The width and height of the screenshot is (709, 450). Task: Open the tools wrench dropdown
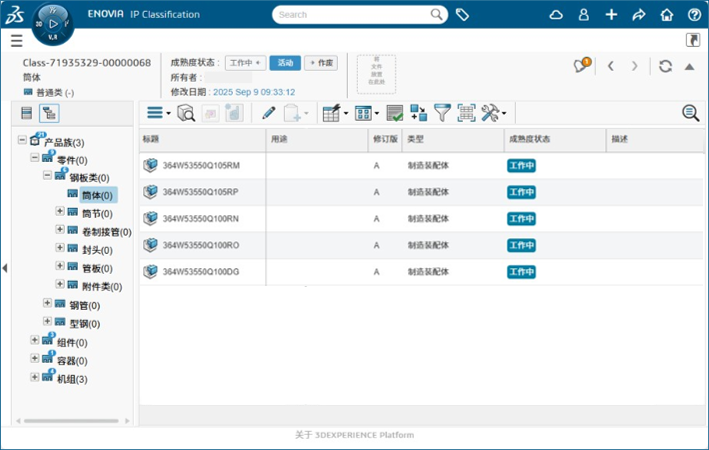[493, 113]
